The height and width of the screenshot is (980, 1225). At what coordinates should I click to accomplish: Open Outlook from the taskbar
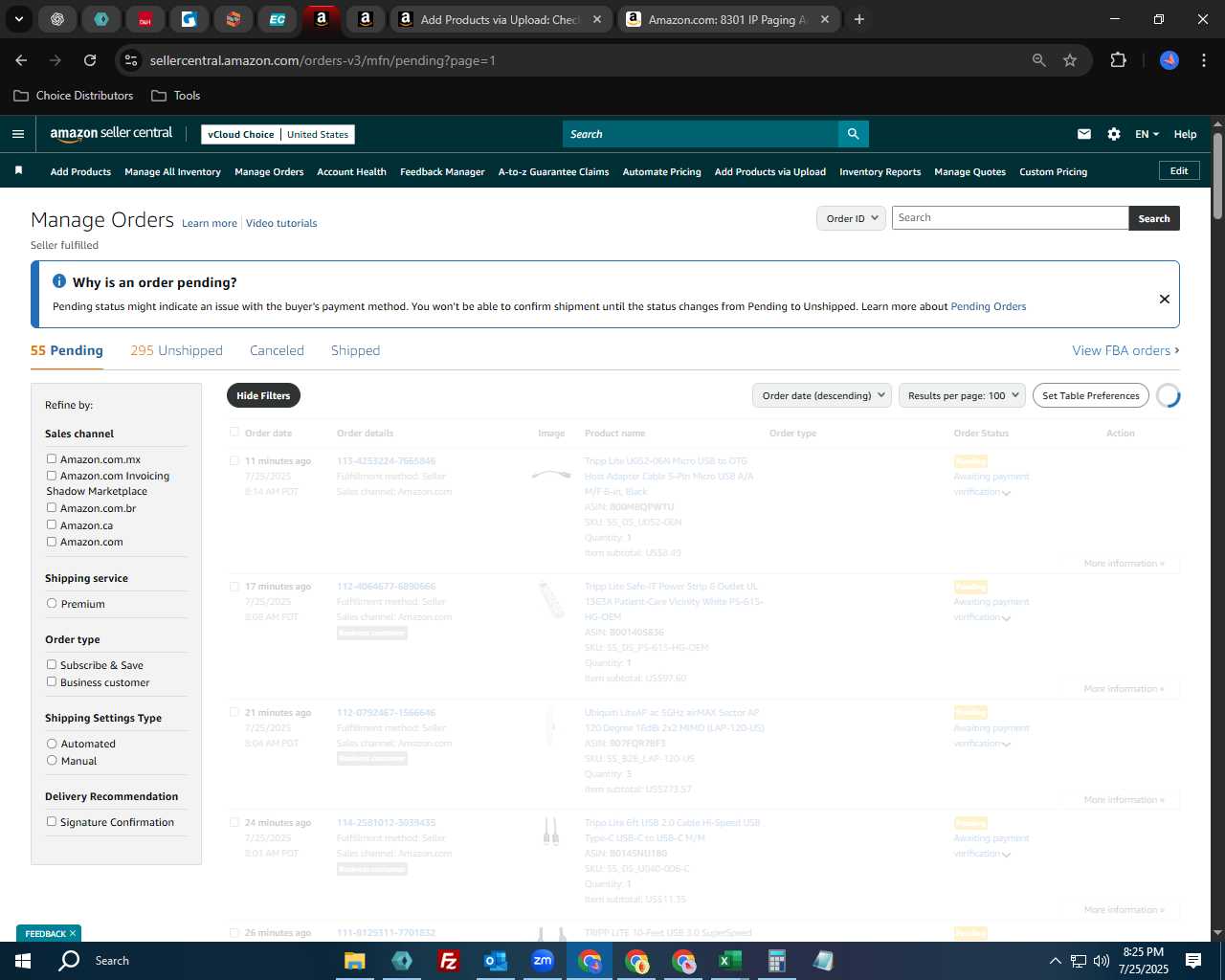(x=496, y=961)
